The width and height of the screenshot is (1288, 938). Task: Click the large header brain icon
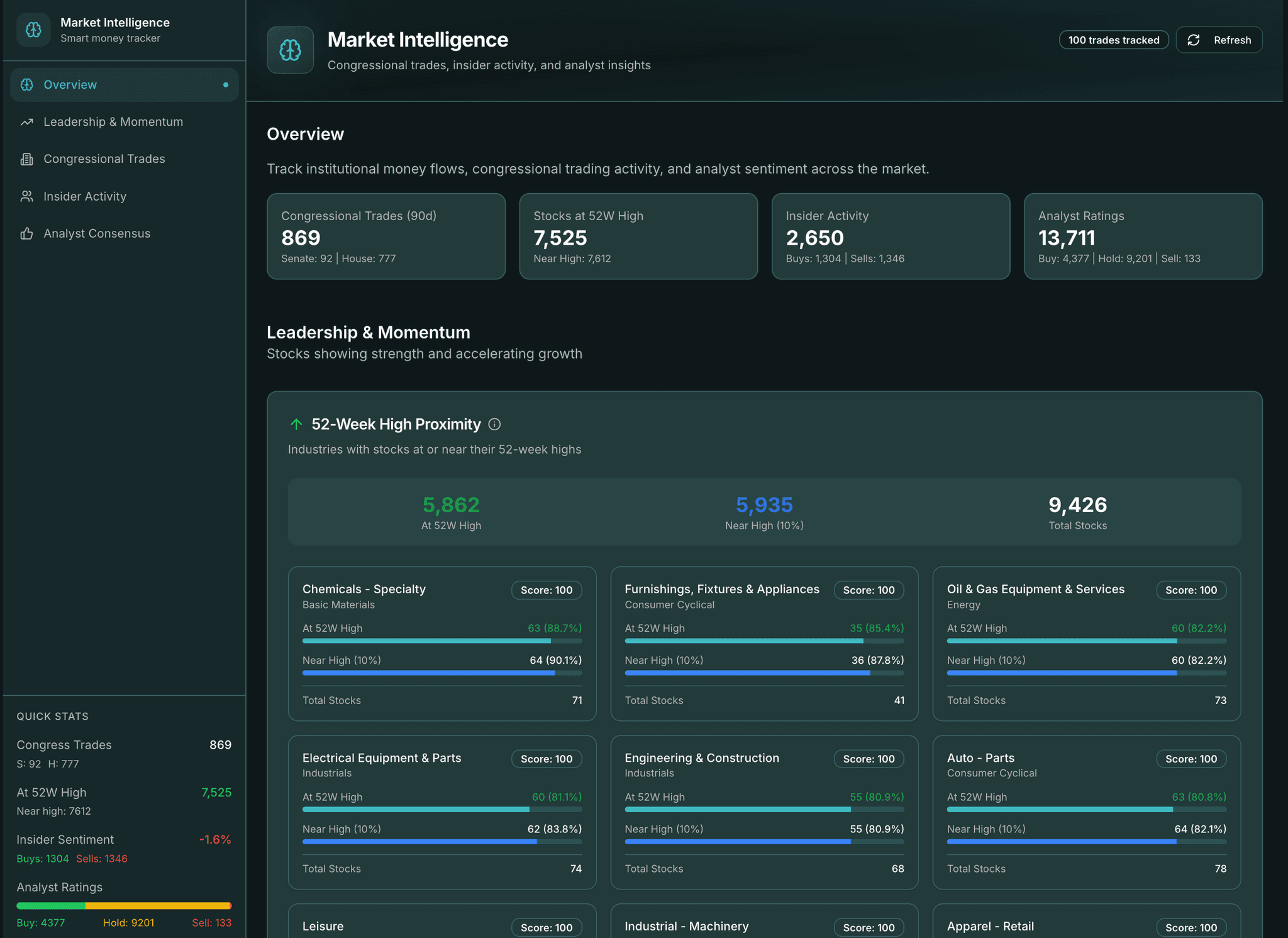[x=290, y=50]
